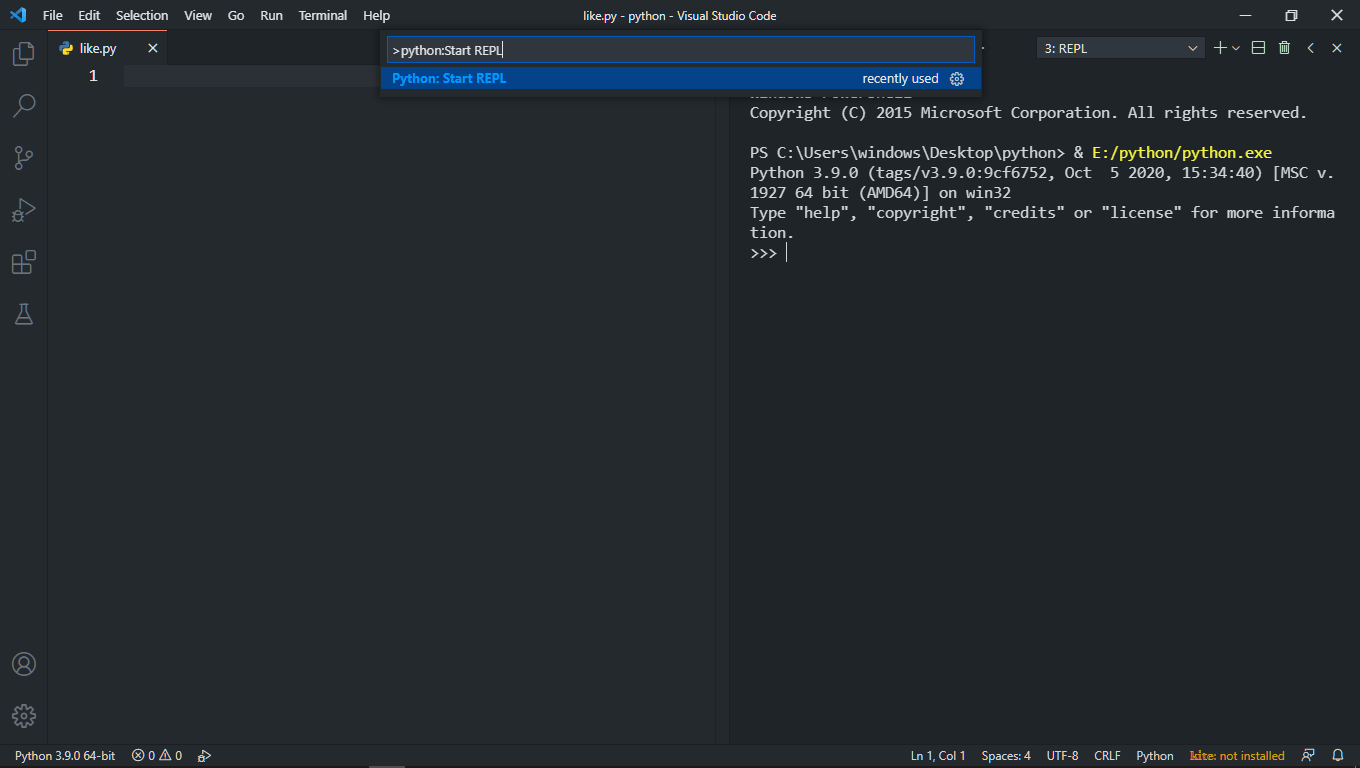Open the debug launcher icon in status bar
This screenshot has height=768, width=1360.
[204, 756]
